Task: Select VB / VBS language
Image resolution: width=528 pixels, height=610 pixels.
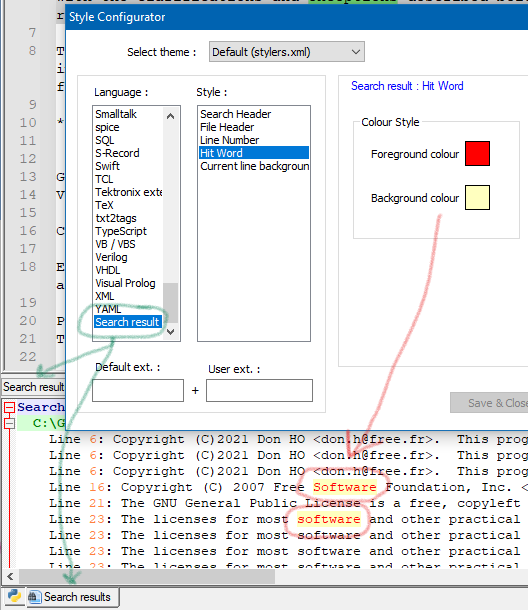Action: (x=115, y=244)
